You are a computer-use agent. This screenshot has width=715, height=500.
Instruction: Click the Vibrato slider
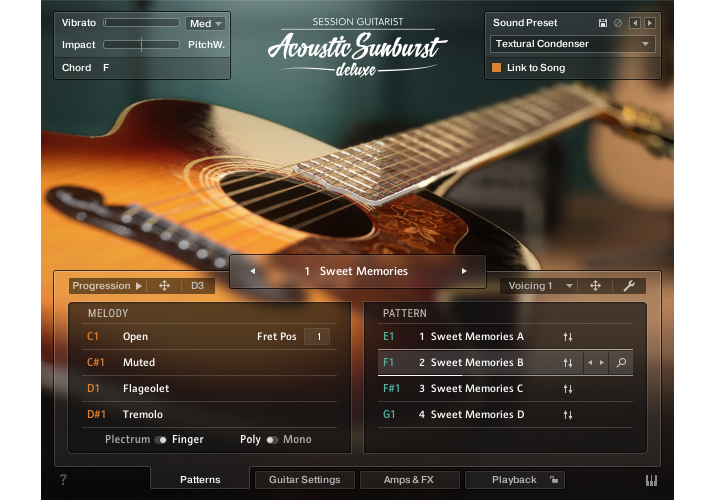click(141, 23)
